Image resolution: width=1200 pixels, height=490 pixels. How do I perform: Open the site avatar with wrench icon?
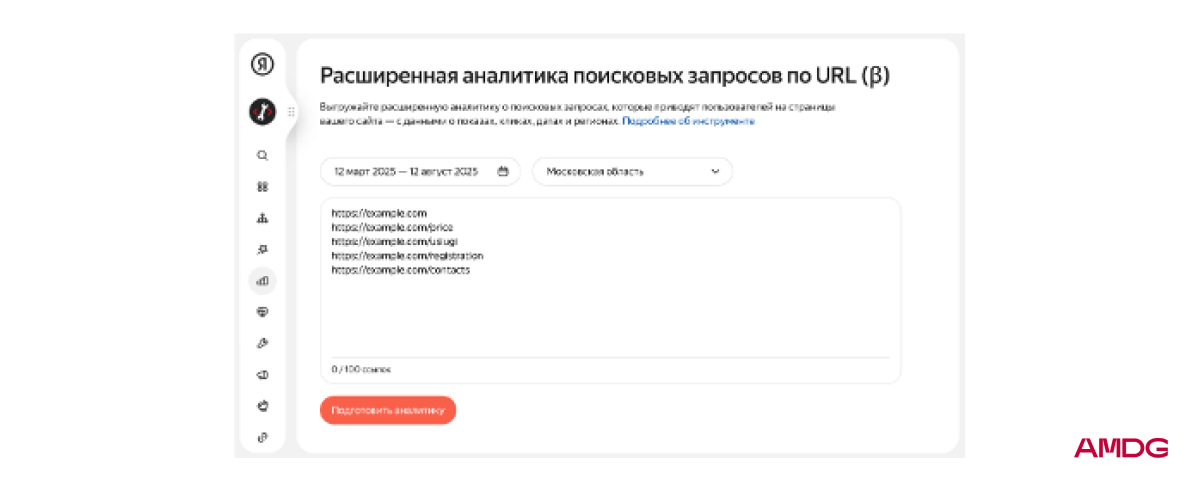[262, 112]
